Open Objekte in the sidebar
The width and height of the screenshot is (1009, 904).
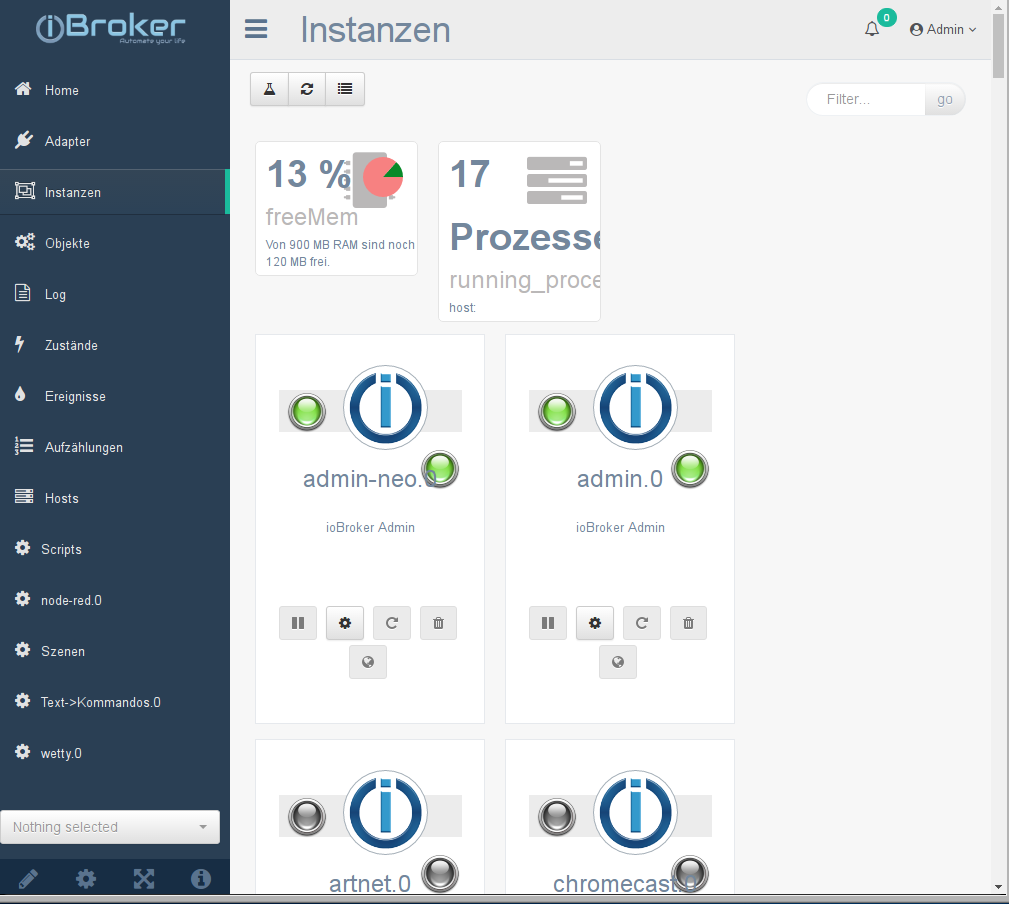click(x=115, y=243)
